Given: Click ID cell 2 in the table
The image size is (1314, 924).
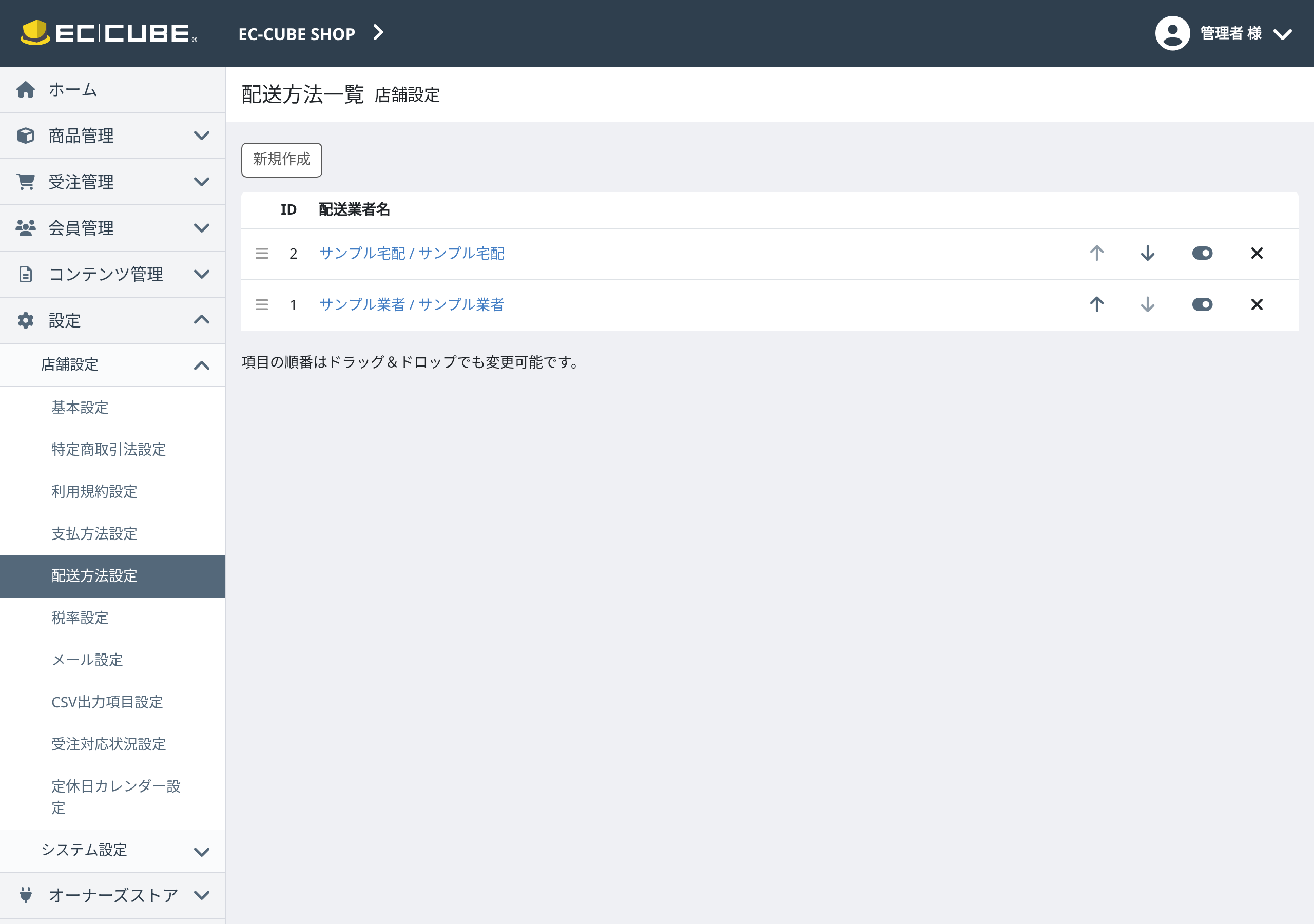Looking at the screenshot, I should [293, 254].
